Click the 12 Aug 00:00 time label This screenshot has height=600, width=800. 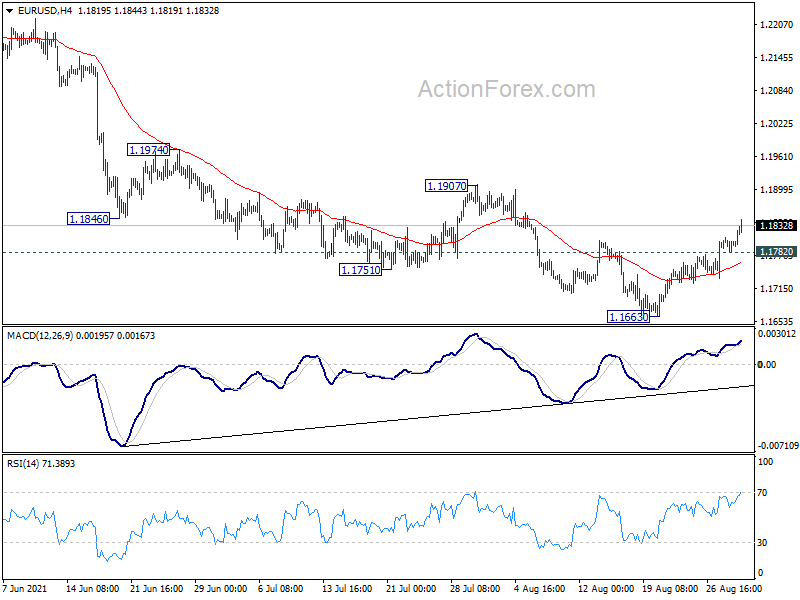click(607, 588)
